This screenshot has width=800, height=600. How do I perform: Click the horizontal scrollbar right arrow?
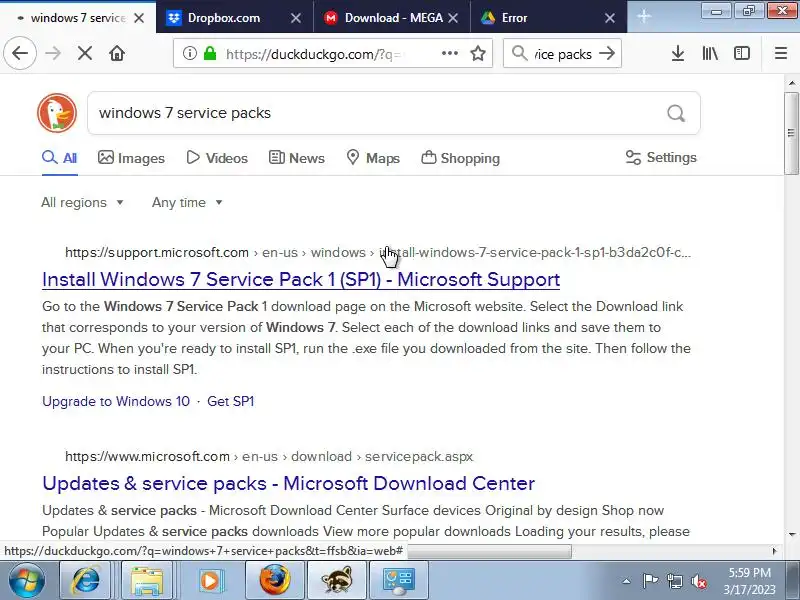(774, 551)
